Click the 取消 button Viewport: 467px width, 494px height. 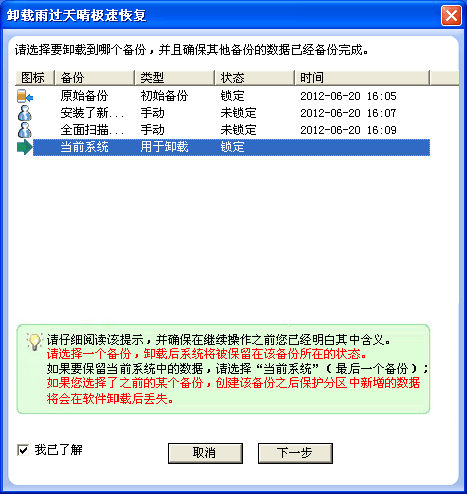click(205, 453)
